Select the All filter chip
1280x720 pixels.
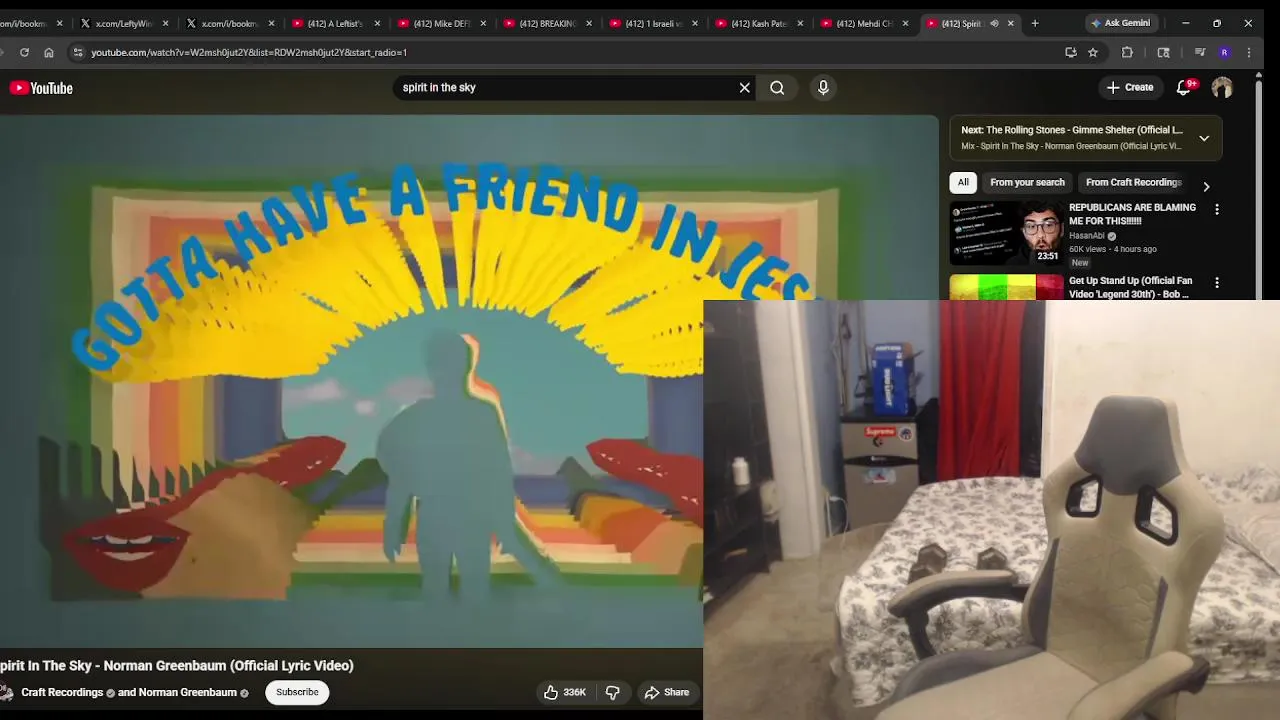click(963, 182)
